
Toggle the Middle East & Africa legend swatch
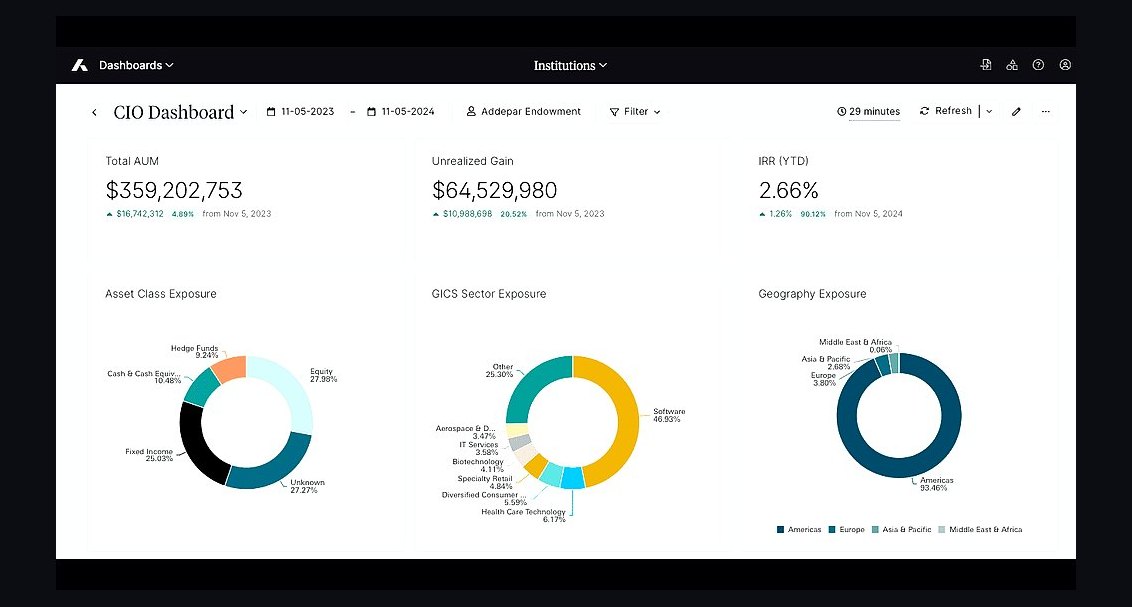(941, 529)
